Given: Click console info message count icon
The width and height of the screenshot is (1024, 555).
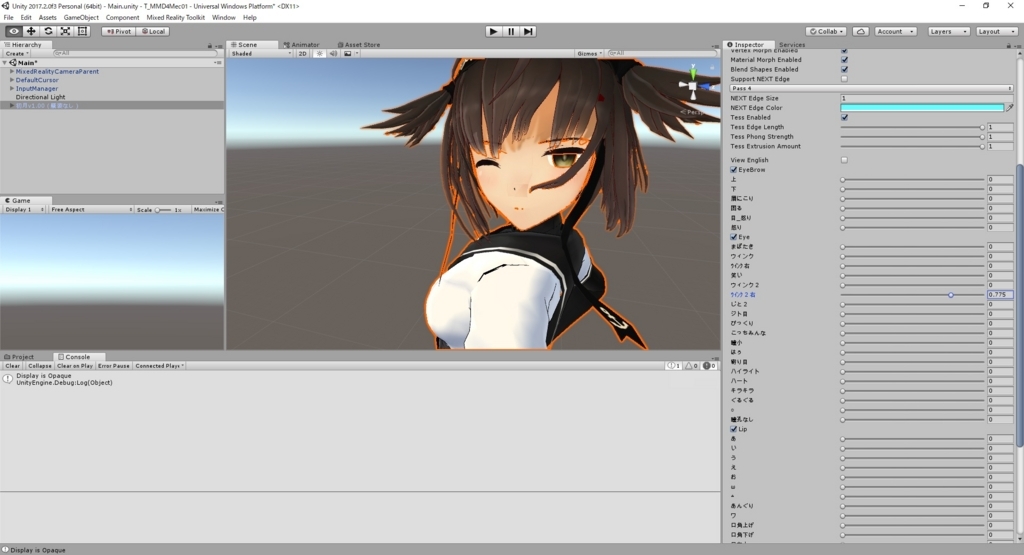Looking at the screenshot, I should tap(673, 366).
